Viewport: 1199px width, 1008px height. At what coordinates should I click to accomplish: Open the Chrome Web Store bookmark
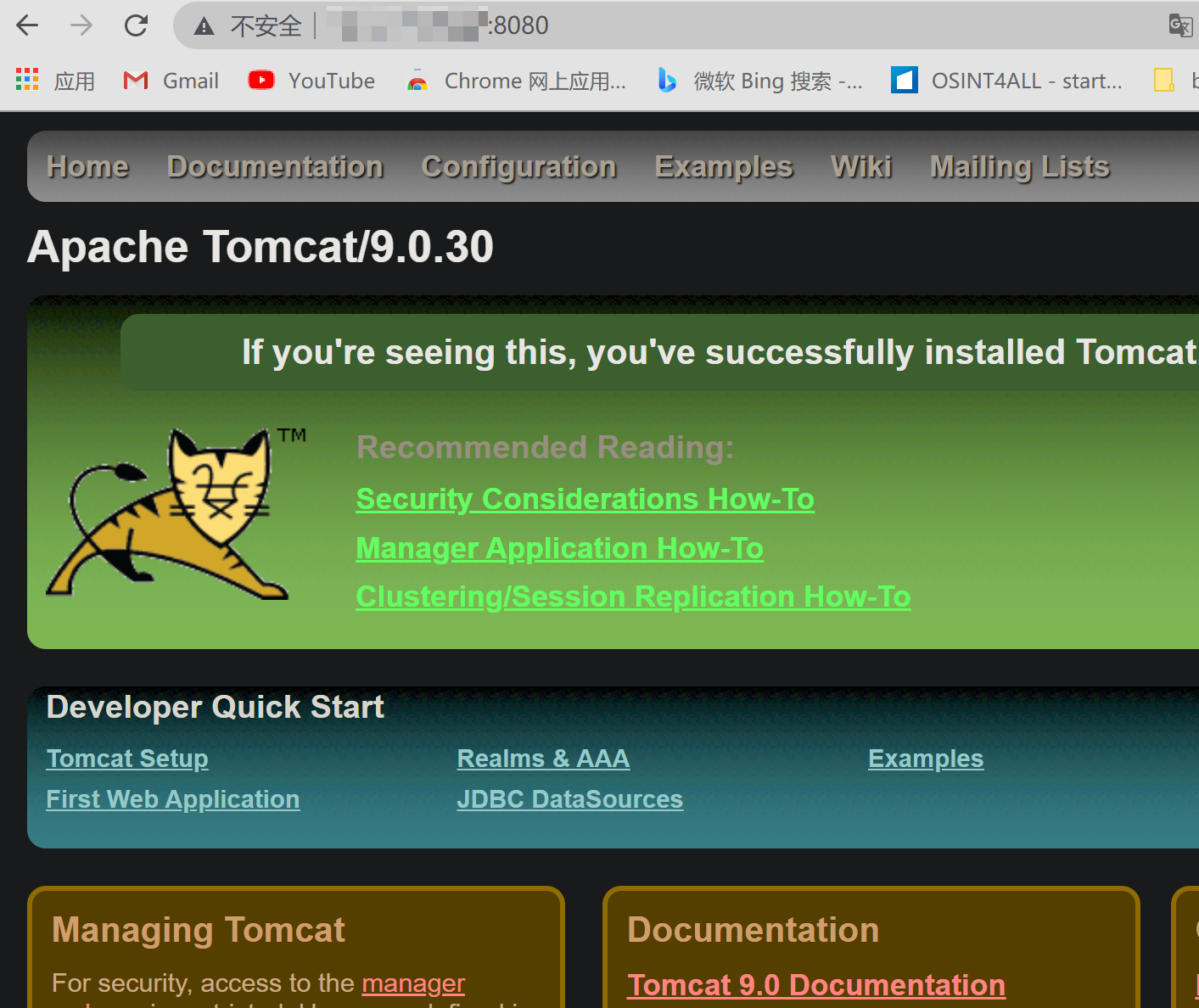[x=516, y=81]
